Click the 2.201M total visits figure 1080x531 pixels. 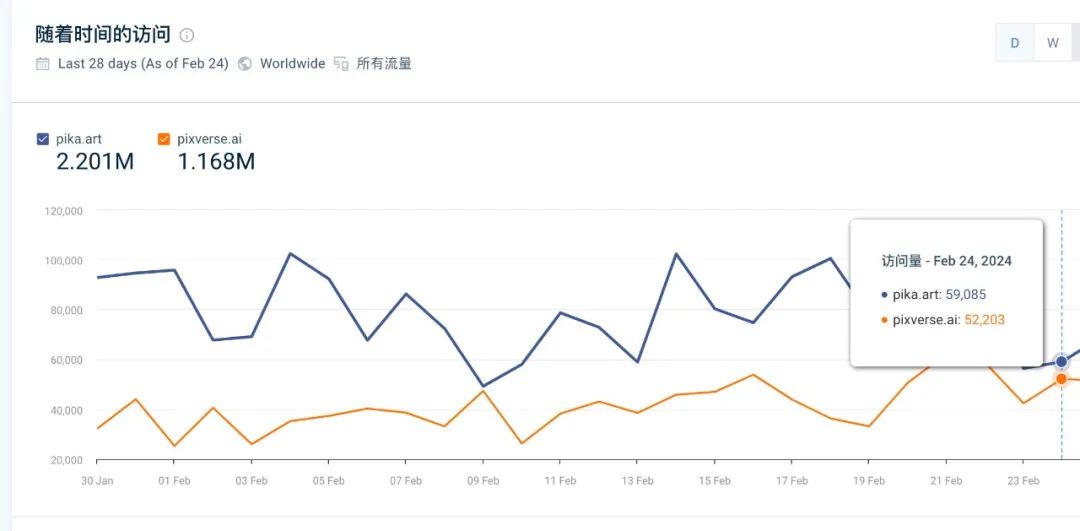(95, 161)
